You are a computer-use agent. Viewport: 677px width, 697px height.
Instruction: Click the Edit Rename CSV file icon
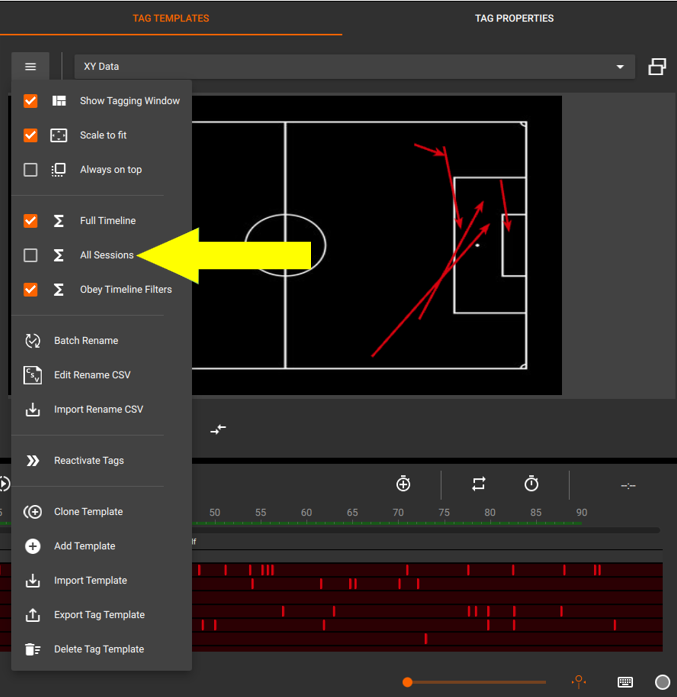pos(32,375)
